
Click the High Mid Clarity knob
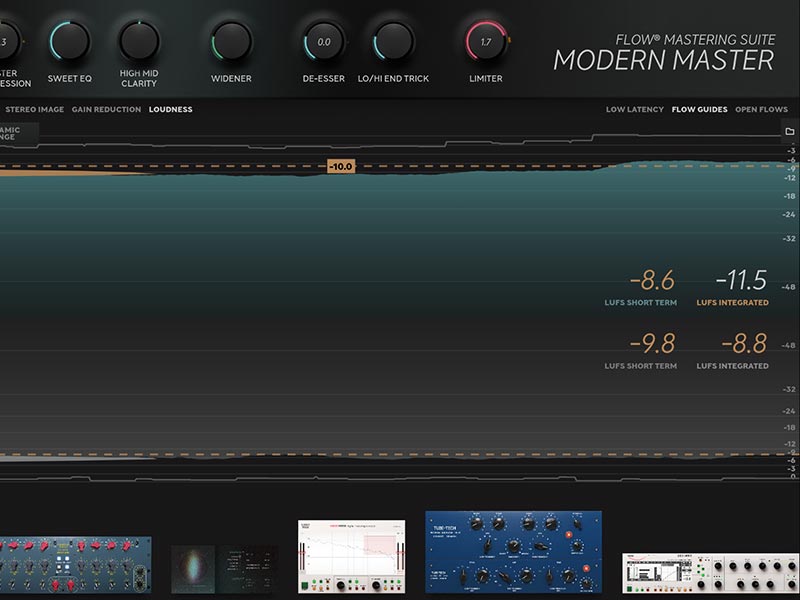tap(139, 42)
